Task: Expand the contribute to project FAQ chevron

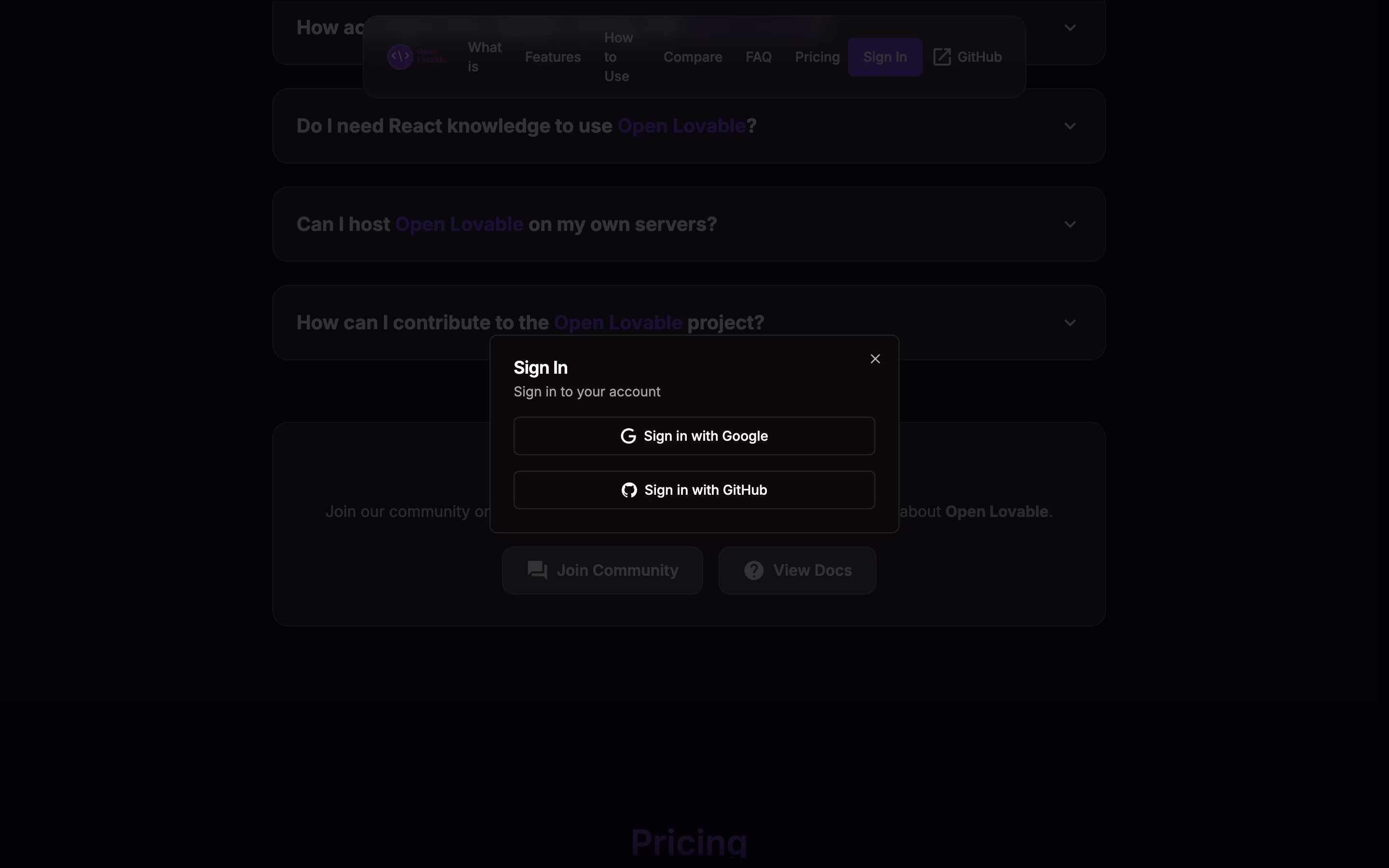Action: tap(1070, 323)
